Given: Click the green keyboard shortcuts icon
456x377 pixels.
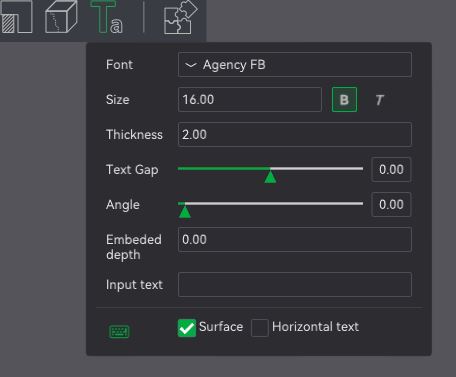Looking at the screenshot, I should [x=119, y=331].
